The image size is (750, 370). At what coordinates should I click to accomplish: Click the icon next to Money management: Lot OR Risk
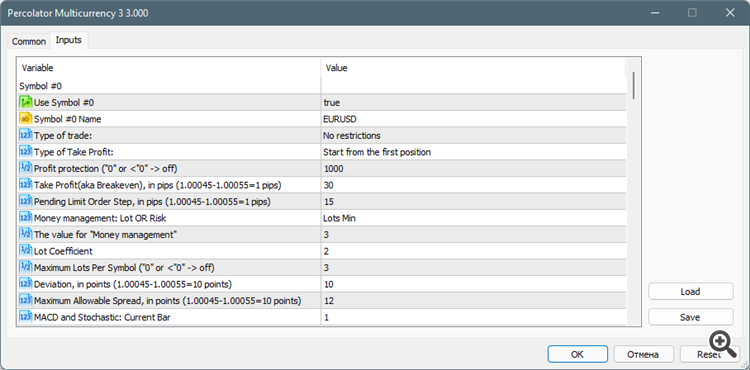(25, 218)
